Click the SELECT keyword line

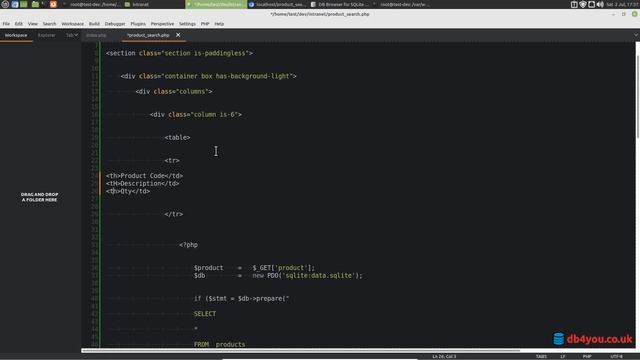click(x=205, y=313)
